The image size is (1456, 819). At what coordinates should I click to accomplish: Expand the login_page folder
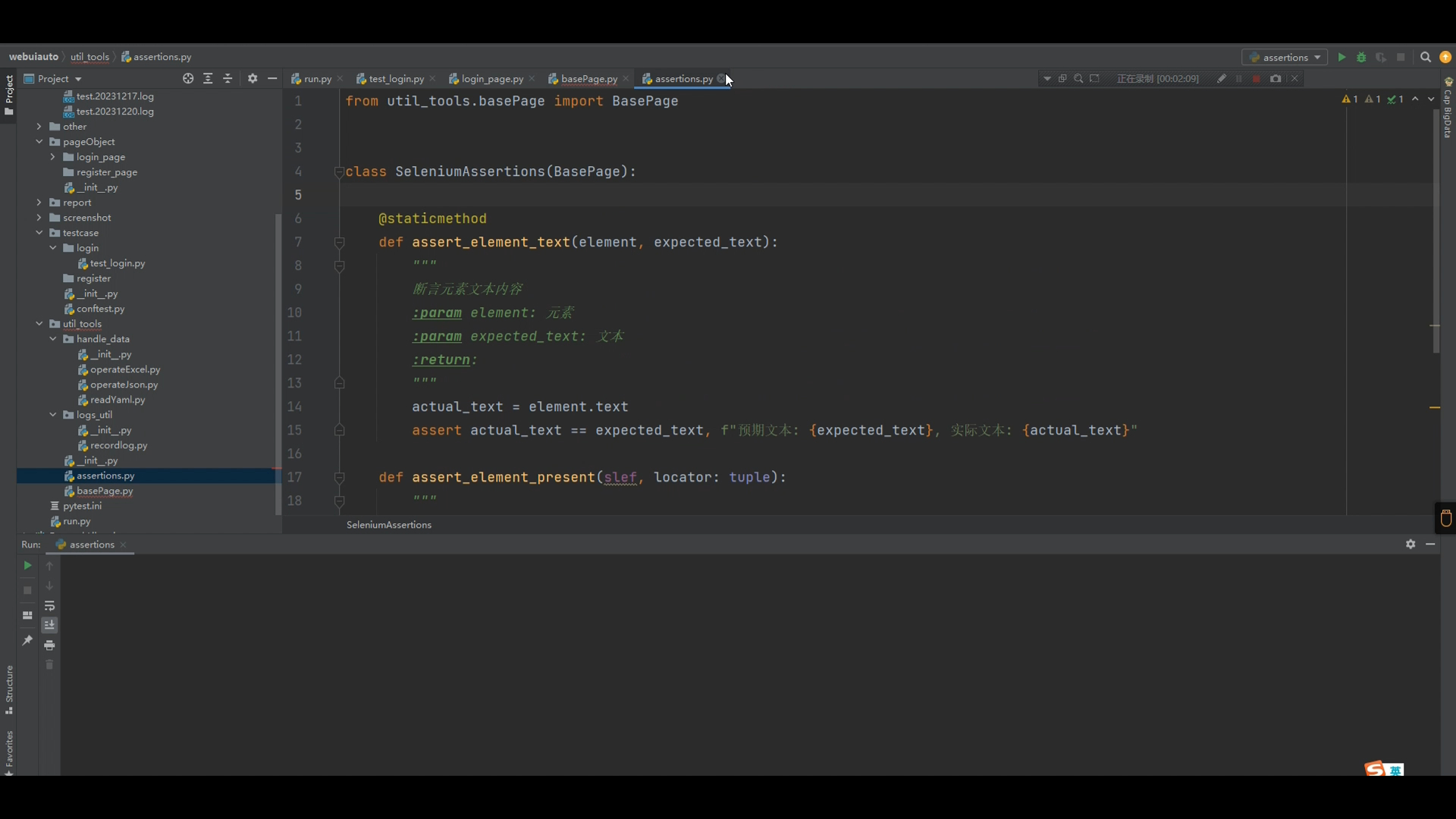(x=52, y=157)
